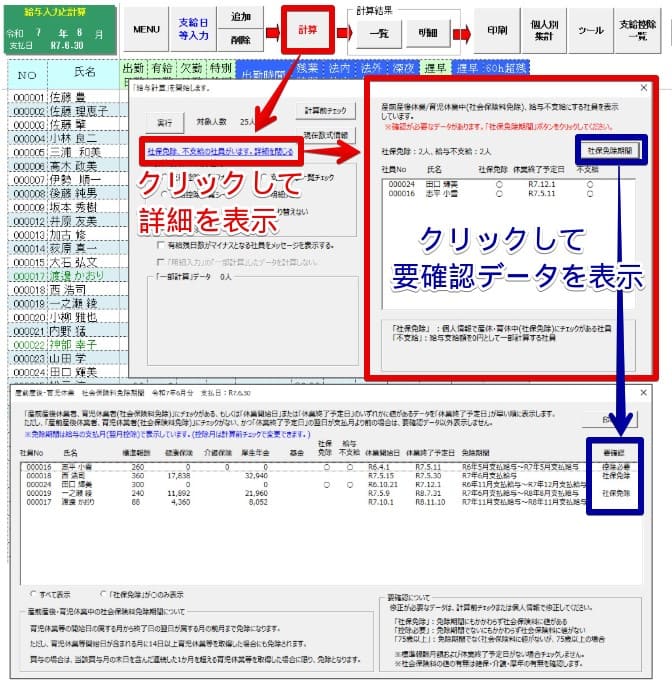The height and width of the screenshot is (684, 672).
Task: Click 実行 in the 給与計算 dialog
Action: click(x=165, y=123)
